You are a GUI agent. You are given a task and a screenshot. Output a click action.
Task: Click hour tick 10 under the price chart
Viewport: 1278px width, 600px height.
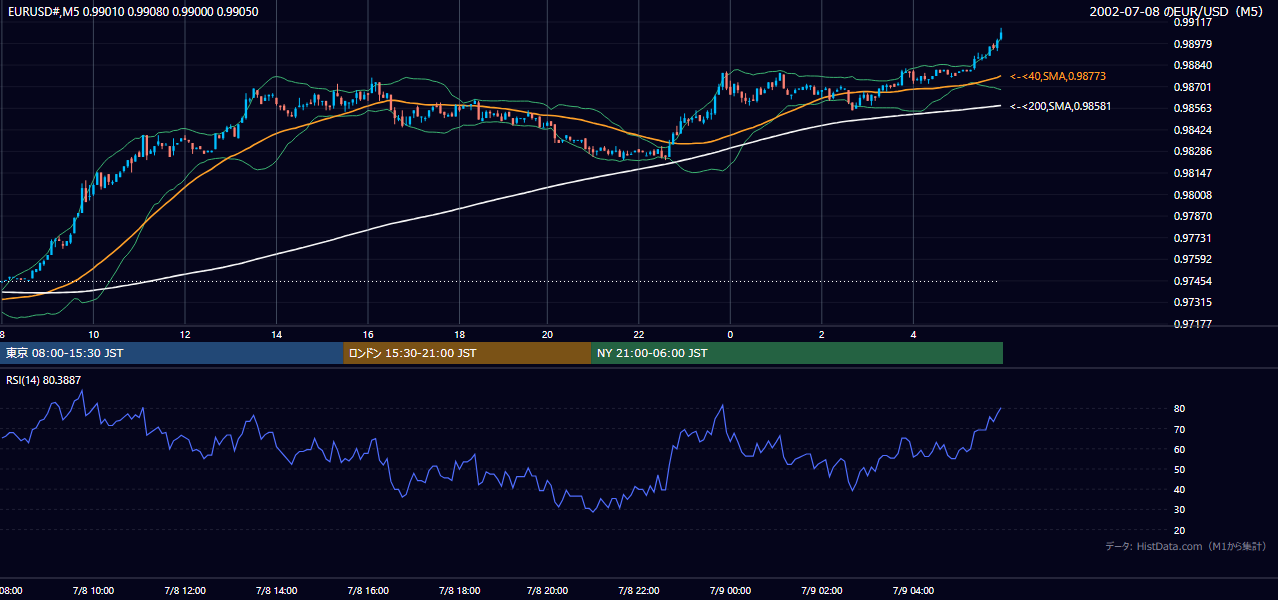click(93, 334)
